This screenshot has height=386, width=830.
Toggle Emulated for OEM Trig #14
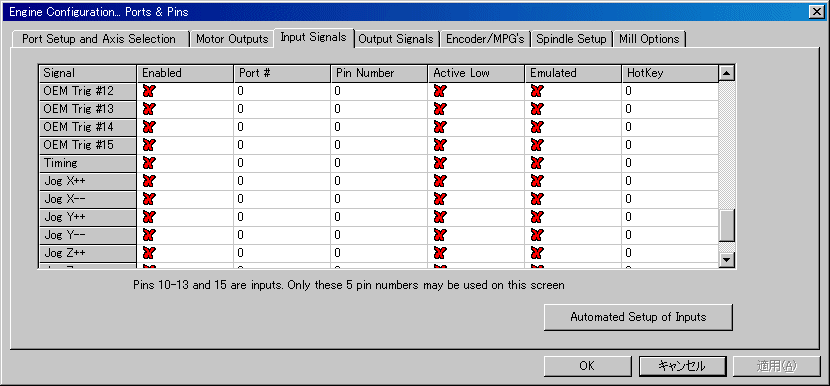click(537, 127)
